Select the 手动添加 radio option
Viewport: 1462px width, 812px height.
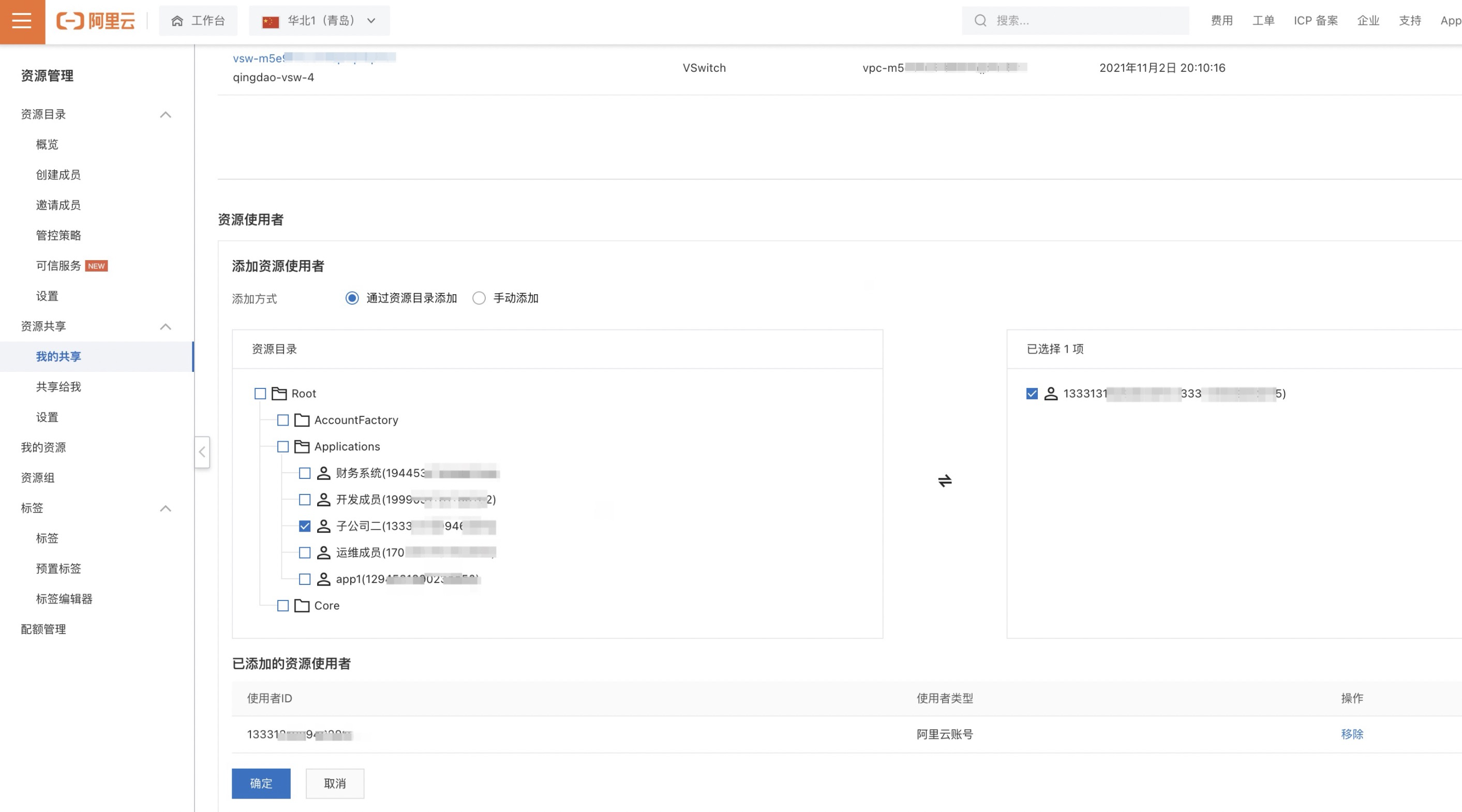(x=479, y=298)
